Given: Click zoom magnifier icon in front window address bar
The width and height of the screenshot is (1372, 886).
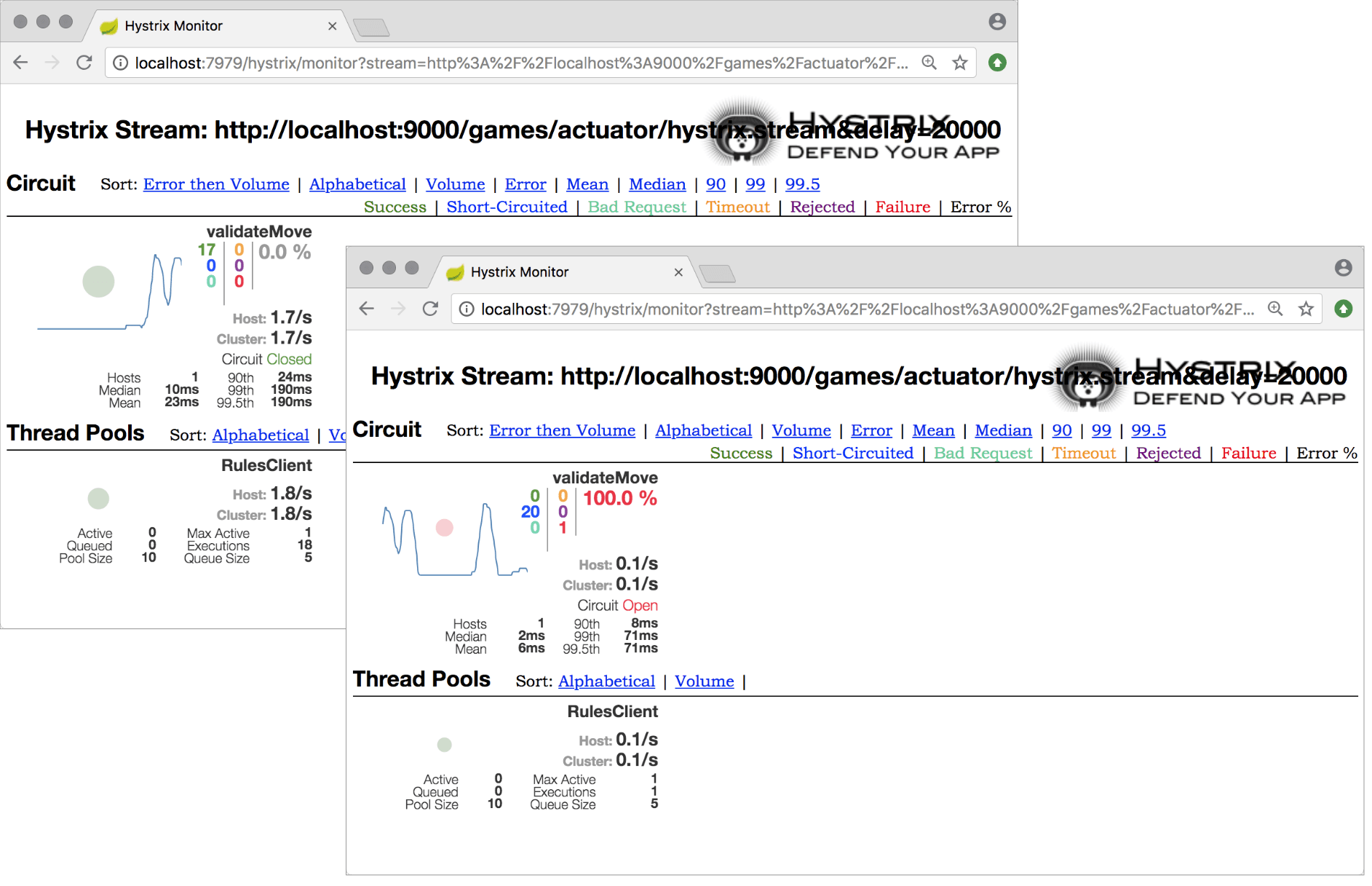Looking at the screenshot, I should [x=1275, y=309].
